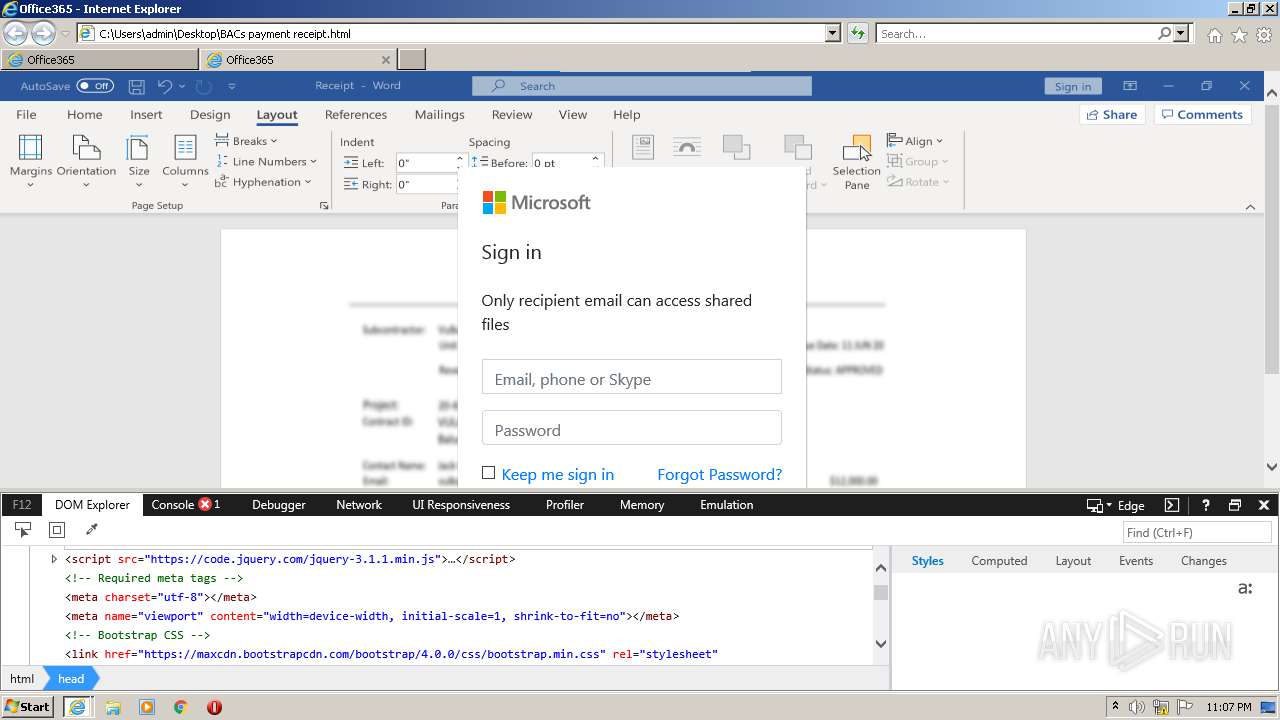
Task: Click the page vertical scrollbar down arrow
Action: (1271, 467)
